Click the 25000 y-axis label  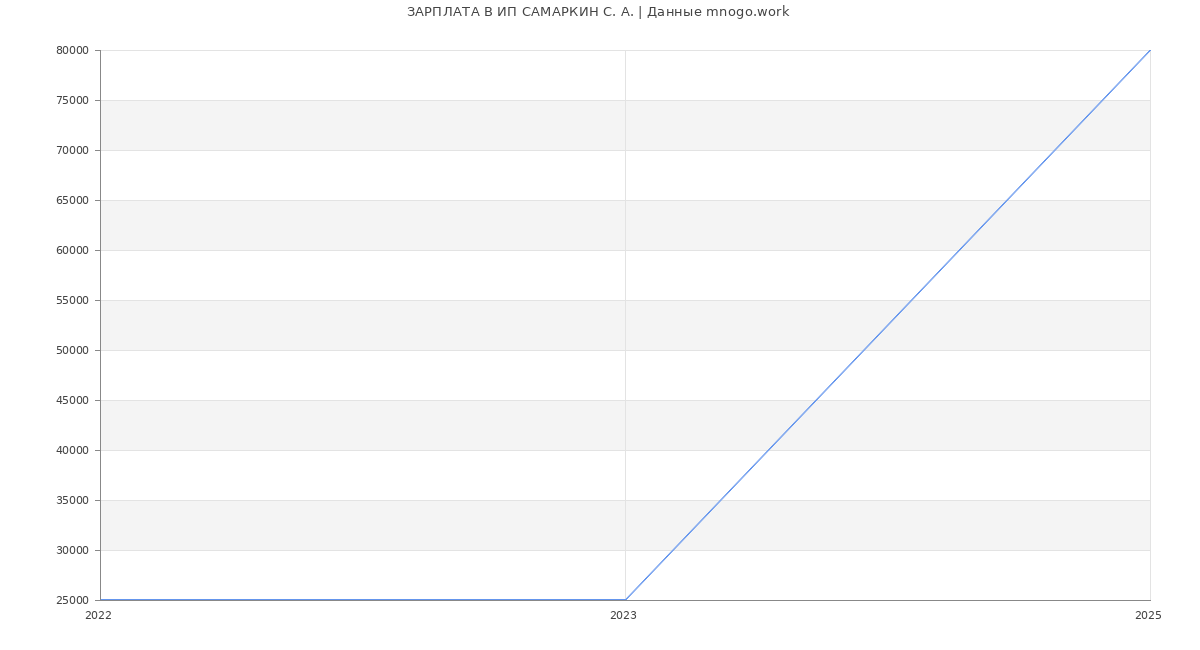tap(73, 601)
